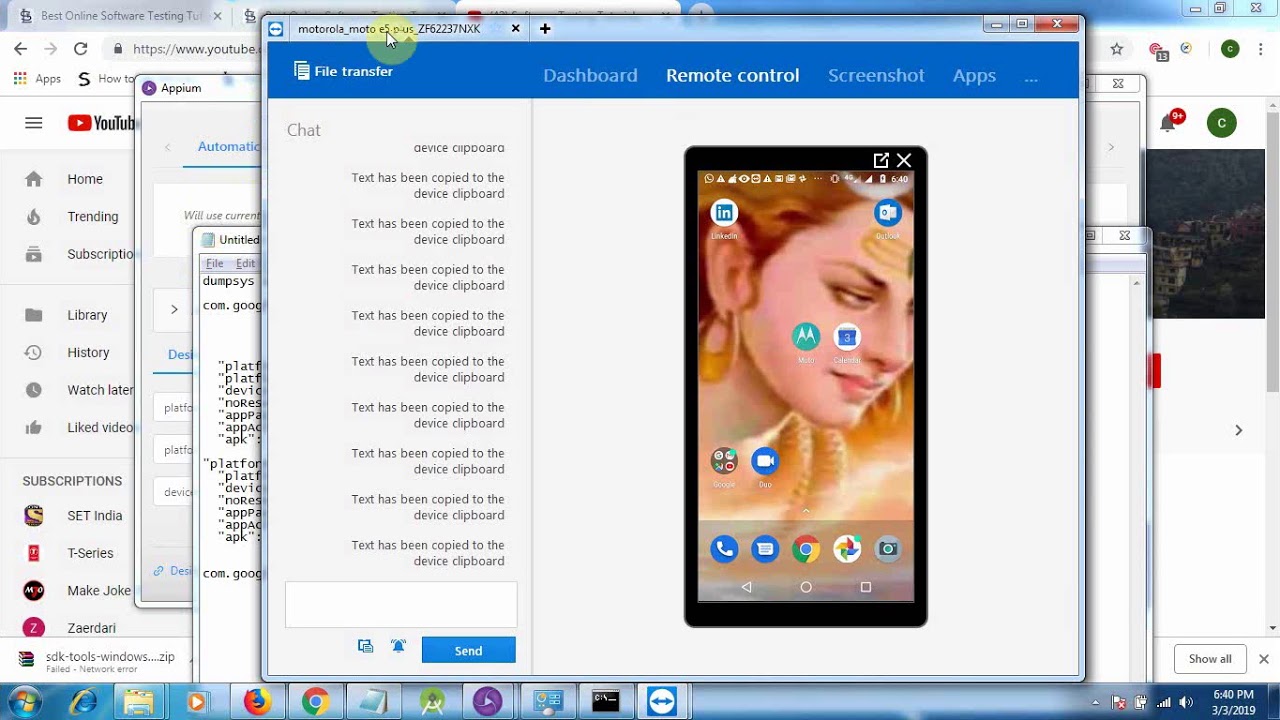
Task: Toggle the YouTube hamburger guide menu
Action: tap(34, 123)
